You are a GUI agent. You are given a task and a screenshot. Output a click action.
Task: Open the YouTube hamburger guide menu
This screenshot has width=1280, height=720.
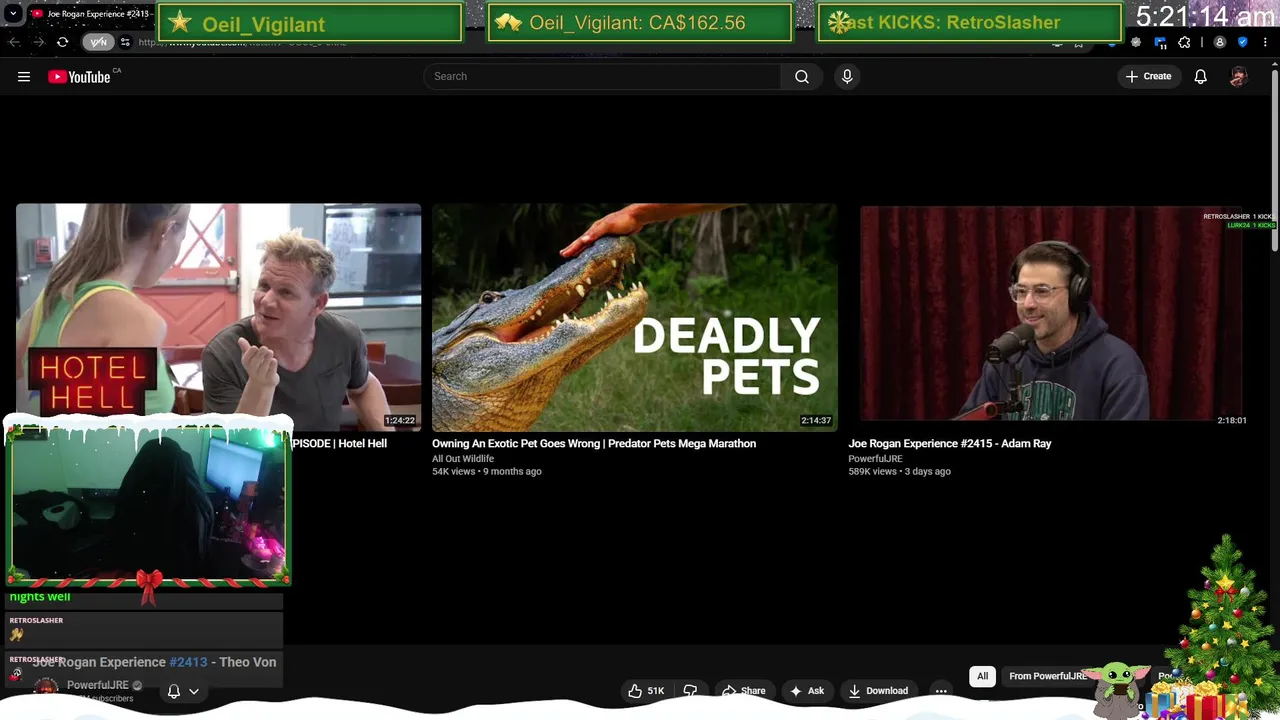(x=24, y=77)
